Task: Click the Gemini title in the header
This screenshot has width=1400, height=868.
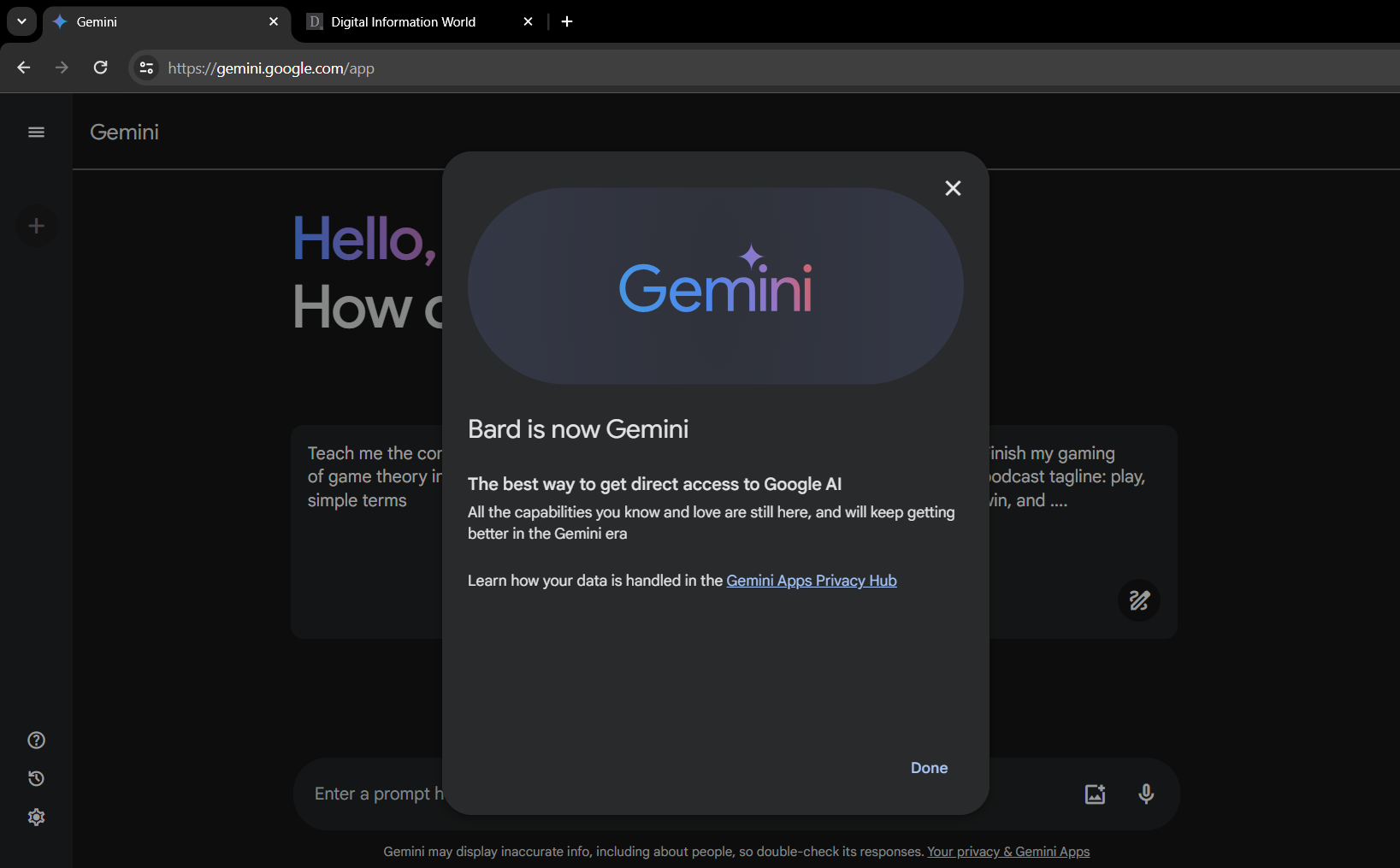Action: pos(125,133)
